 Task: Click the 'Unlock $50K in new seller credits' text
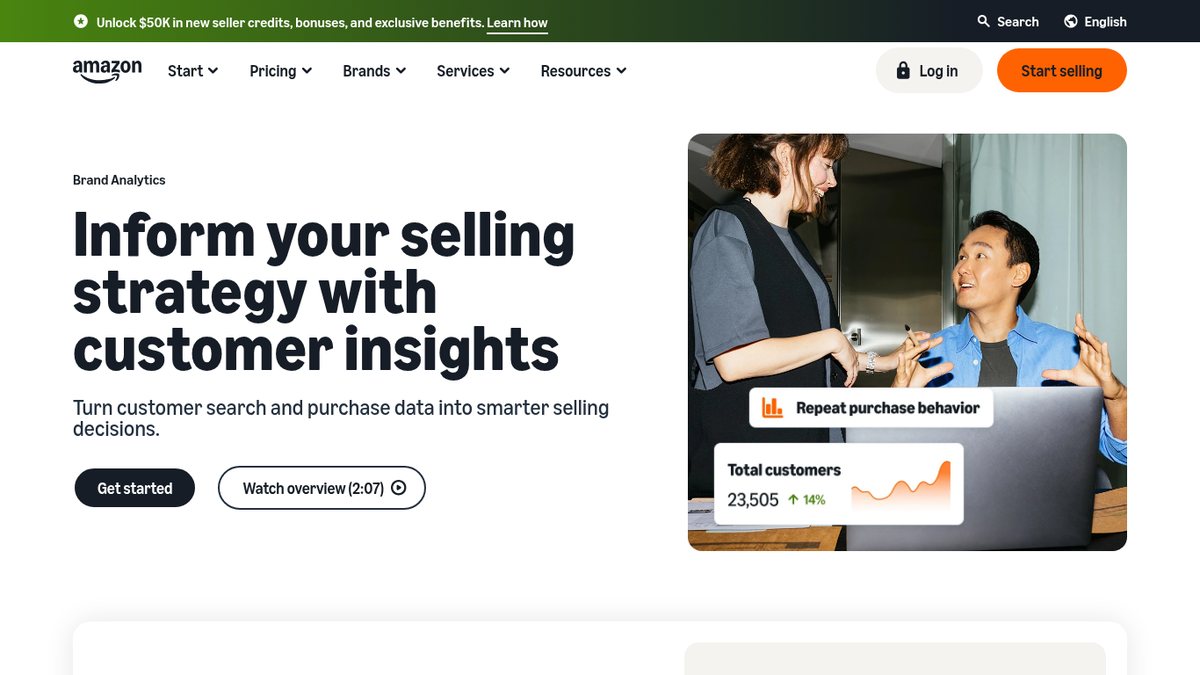(x=290, y=22)
